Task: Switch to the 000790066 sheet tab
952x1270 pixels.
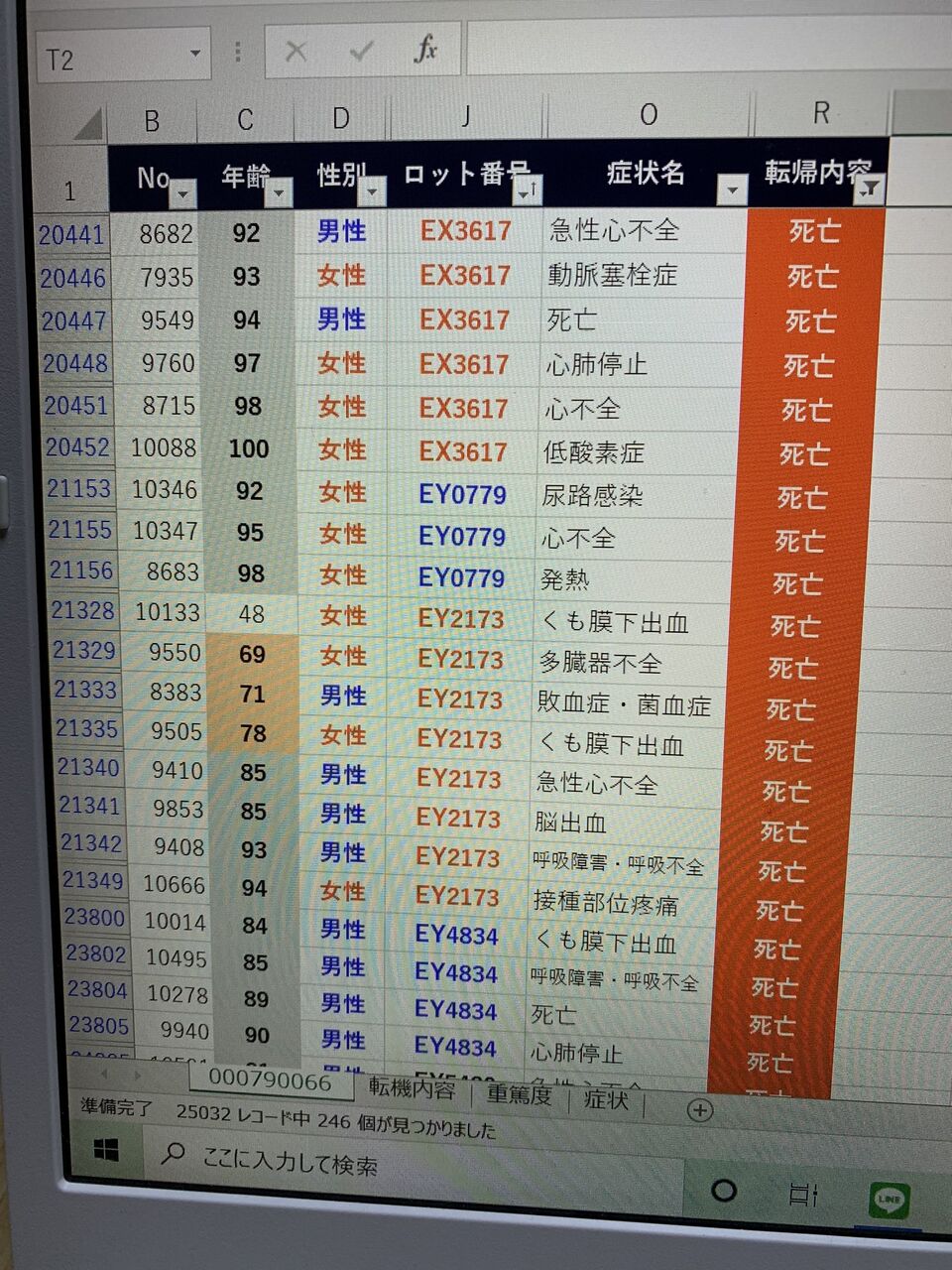Action: tap(271, 1080)
